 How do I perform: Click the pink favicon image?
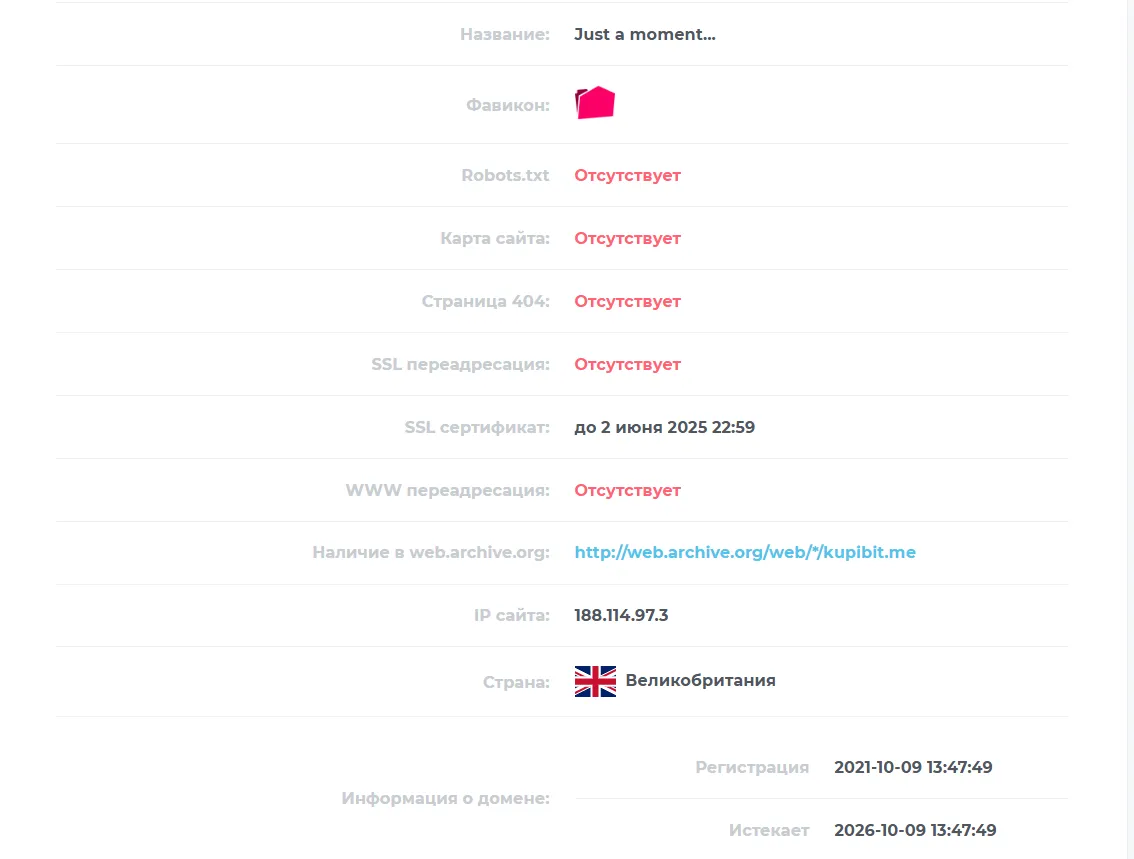pyautogui.click(x=594, y=103)
